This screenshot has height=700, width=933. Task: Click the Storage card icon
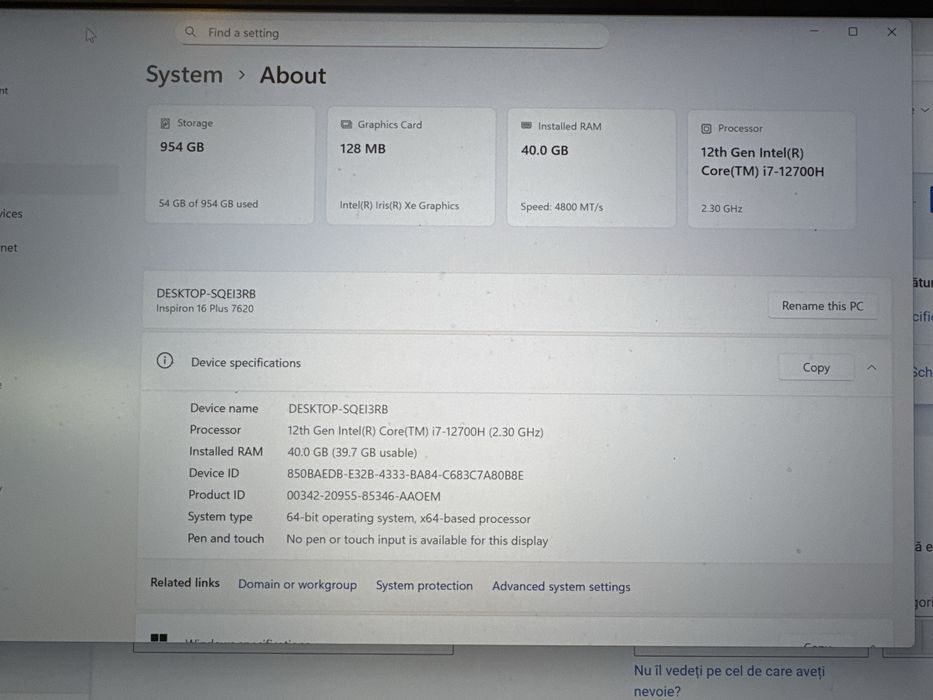[165, 123]
